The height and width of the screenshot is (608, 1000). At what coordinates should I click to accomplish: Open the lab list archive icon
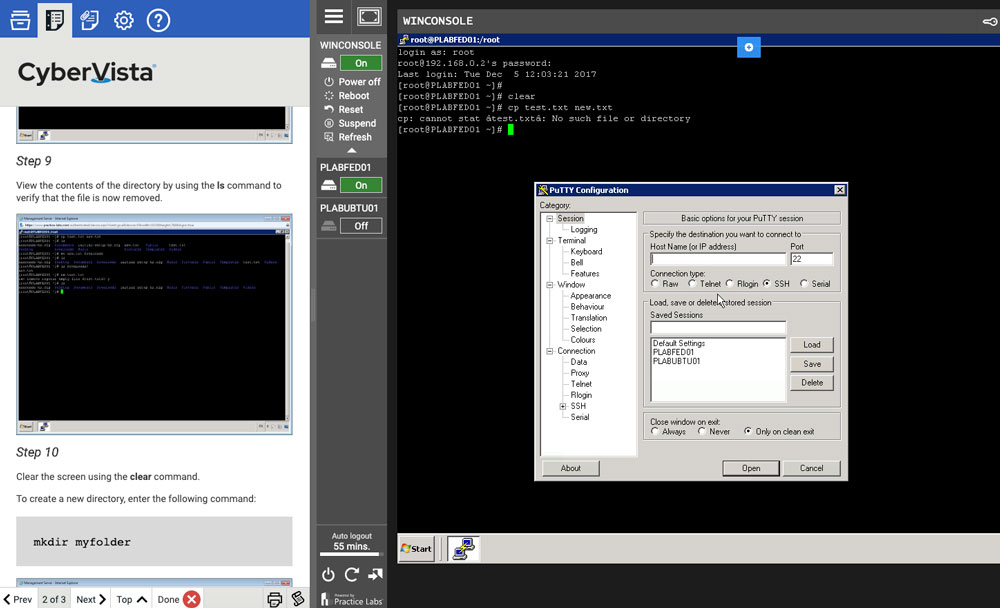click(20, 20)
